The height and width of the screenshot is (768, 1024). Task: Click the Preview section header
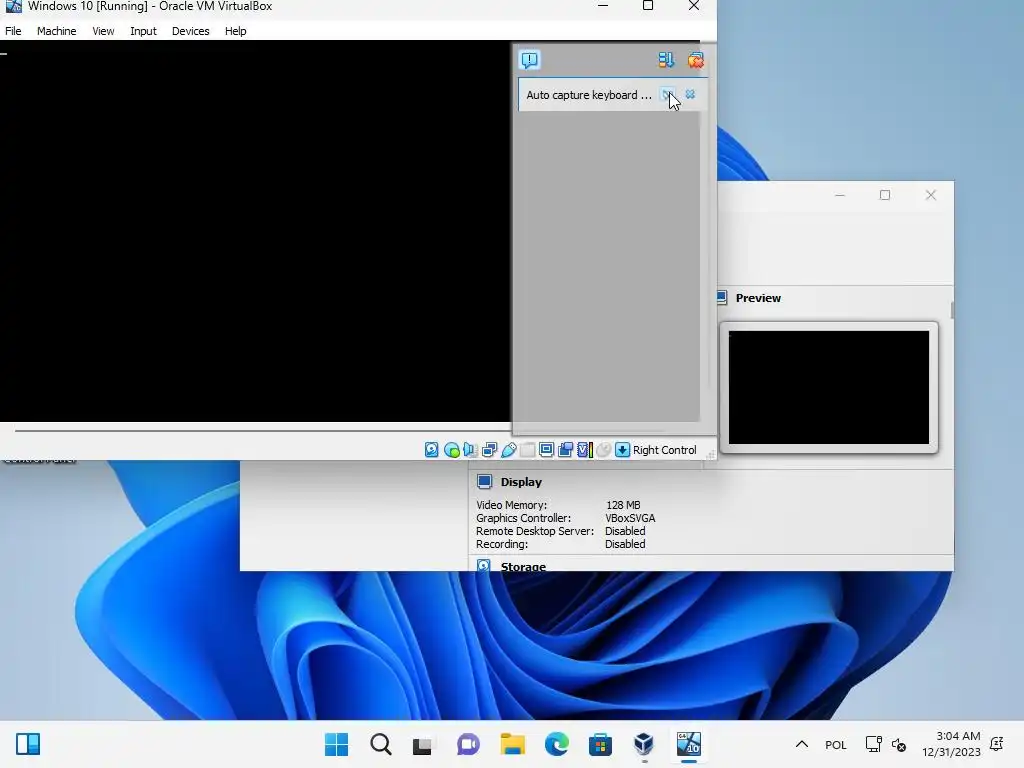pyautogui.click(x=758, y=298)
